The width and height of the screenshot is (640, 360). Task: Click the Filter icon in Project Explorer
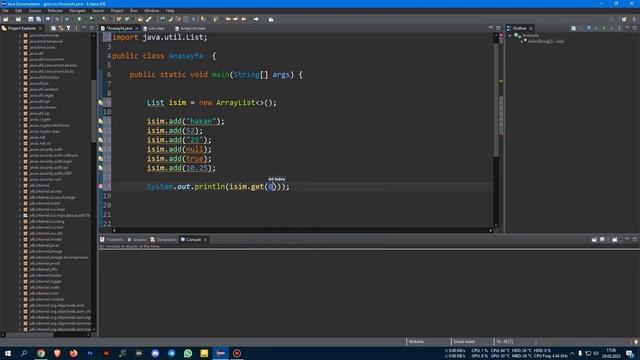click(x=68, y=28)
